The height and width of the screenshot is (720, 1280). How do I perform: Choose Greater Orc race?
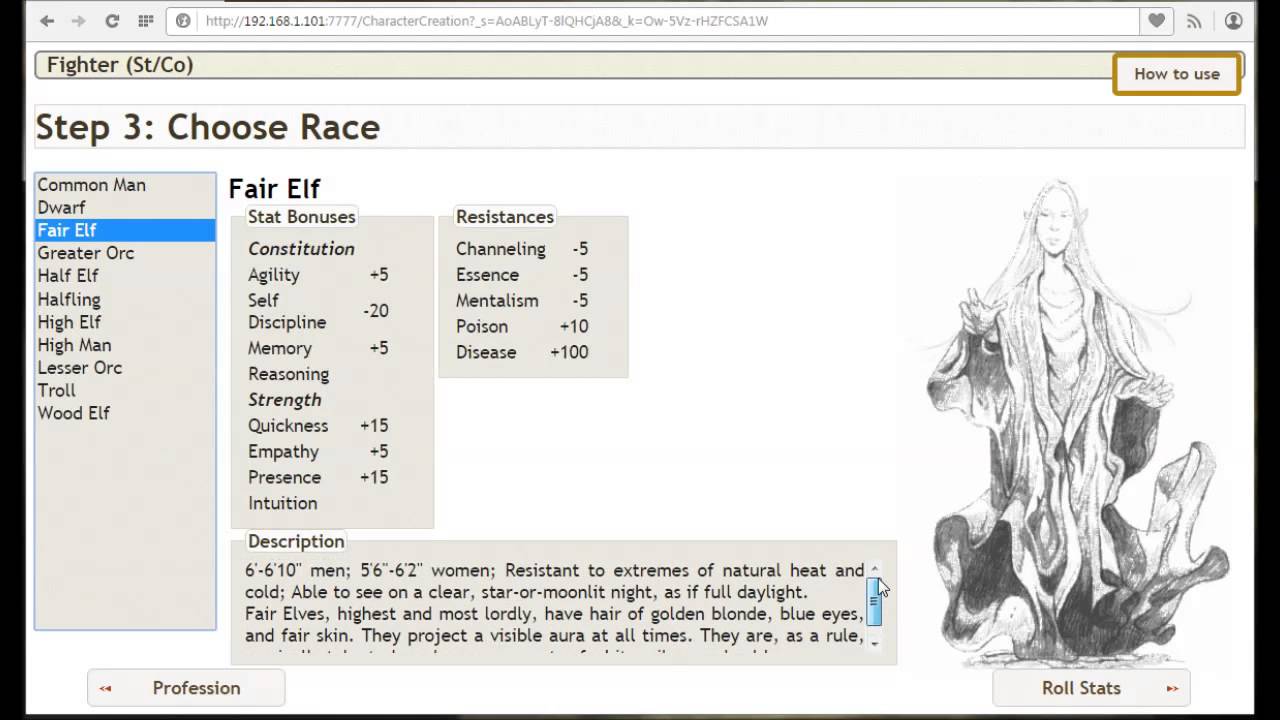125,253
